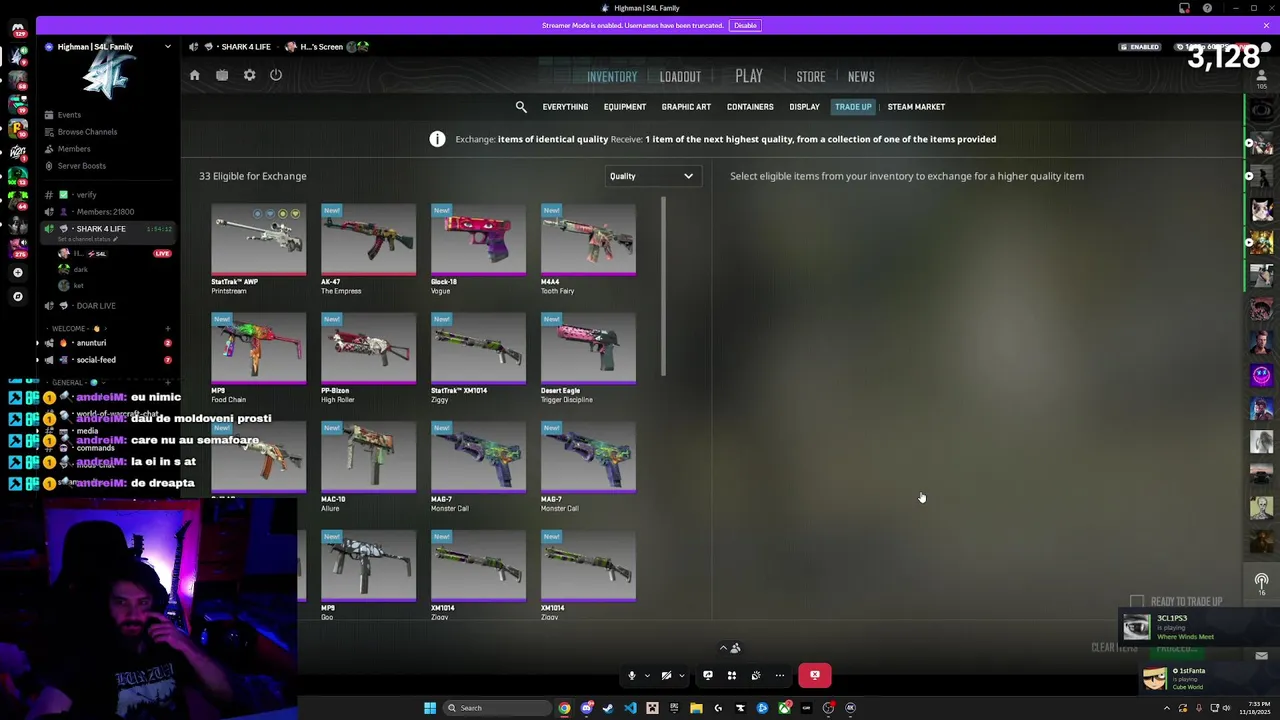This screenshot has height=720, width=1280.
Task: Click the Add a Server plus icon
Action: pyautogui.click(x=17, y=272)
